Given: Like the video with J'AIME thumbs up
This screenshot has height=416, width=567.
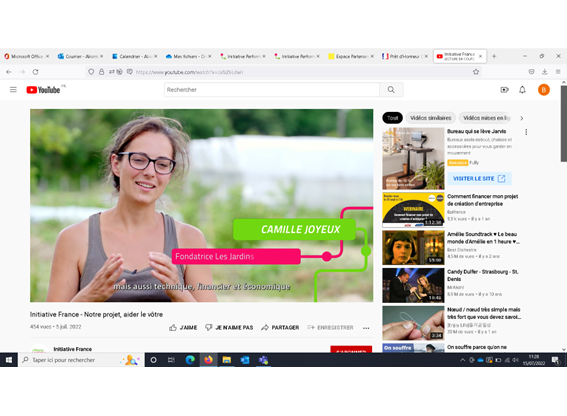Looking at the screenshot, I should (x=183, y=328).
